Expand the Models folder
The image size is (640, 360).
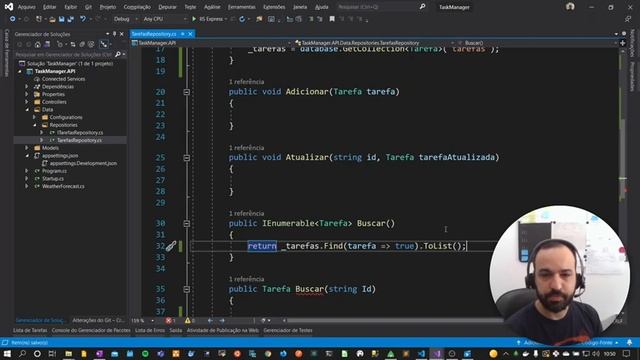pyautogui.click(x=27, y=148)
